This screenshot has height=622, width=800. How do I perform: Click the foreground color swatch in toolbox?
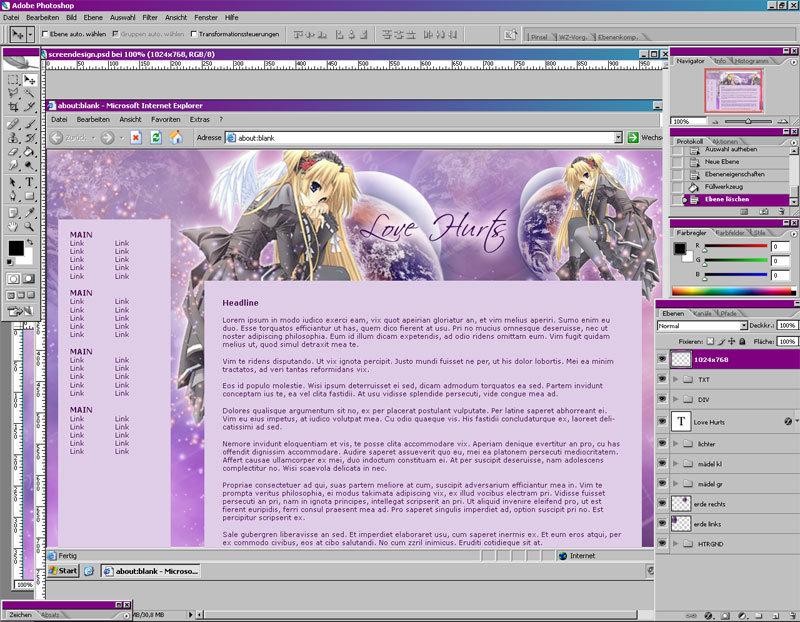[x=16, y=248]
